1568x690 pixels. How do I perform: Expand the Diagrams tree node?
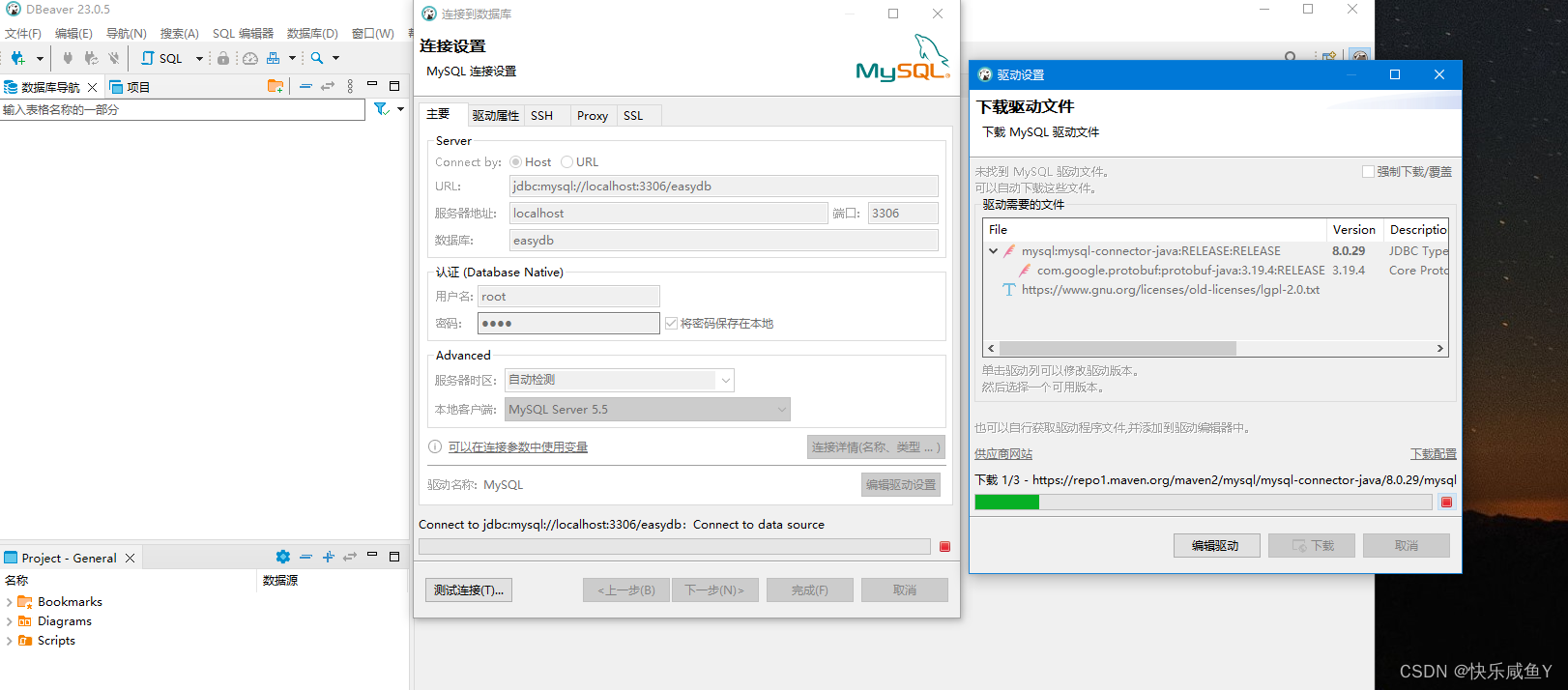coord(9,621)
